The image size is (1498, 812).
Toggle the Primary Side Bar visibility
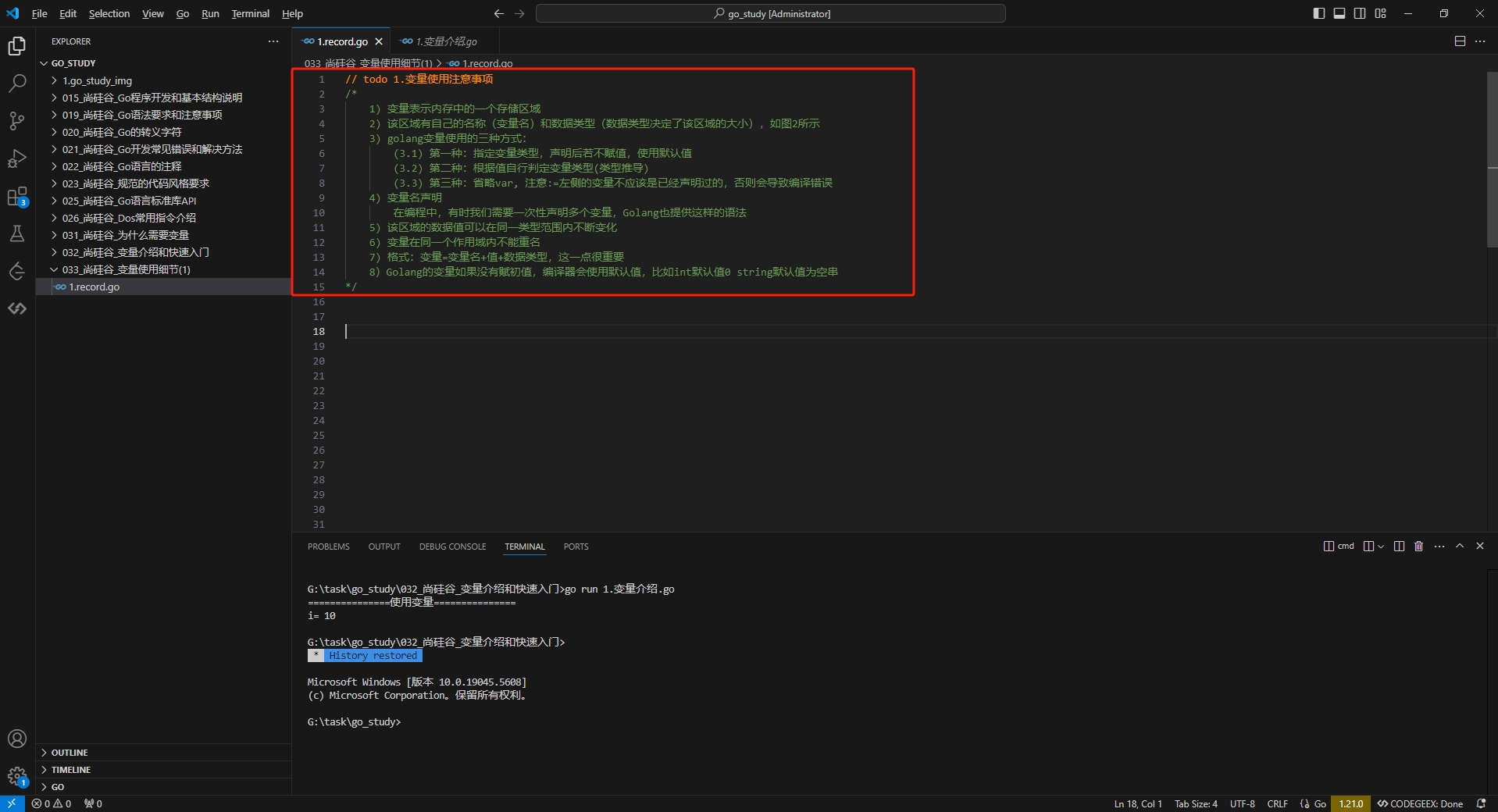1319,13
